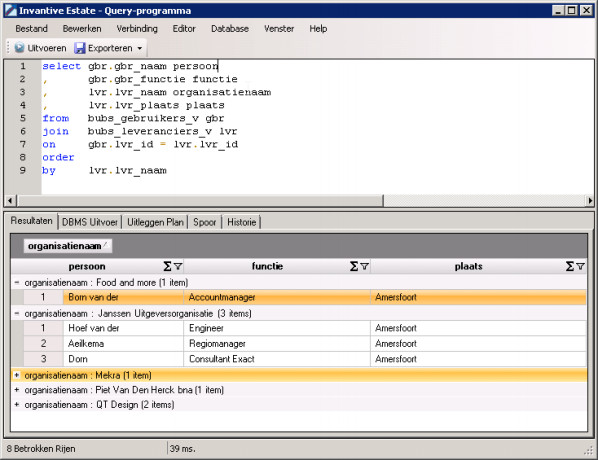The height and width of the screenshot is (460, 598).
Task: Click sum icon in persoon column header
Action: 167,266
